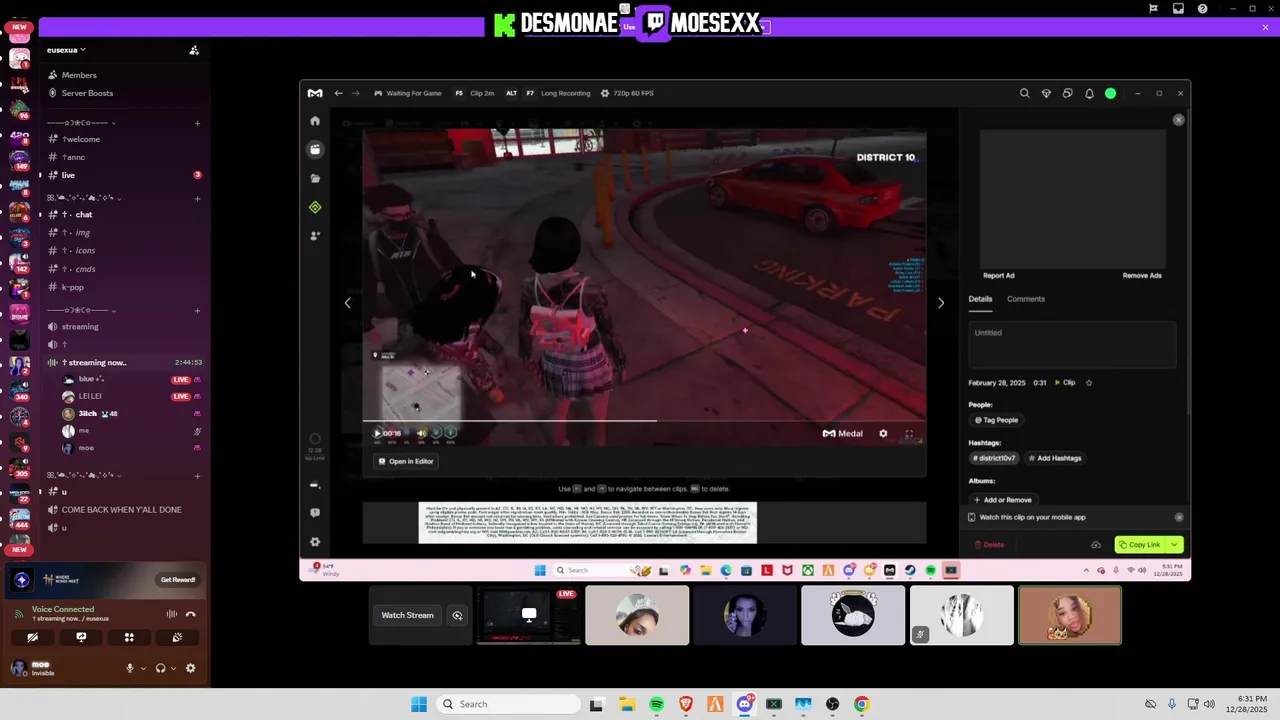This screenshot has width=1280, height=720.
Task: Mute Discord microphone
Action: (x=129, y=668)
